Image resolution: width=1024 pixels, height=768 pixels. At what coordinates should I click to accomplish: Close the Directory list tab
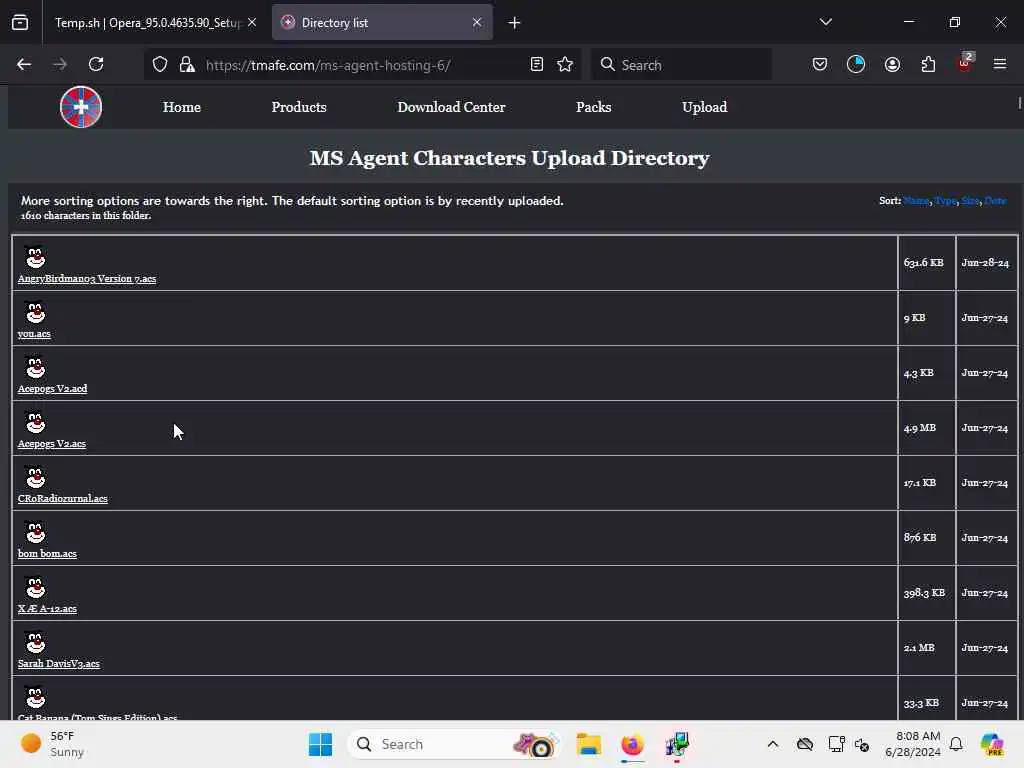pos(477,22)
